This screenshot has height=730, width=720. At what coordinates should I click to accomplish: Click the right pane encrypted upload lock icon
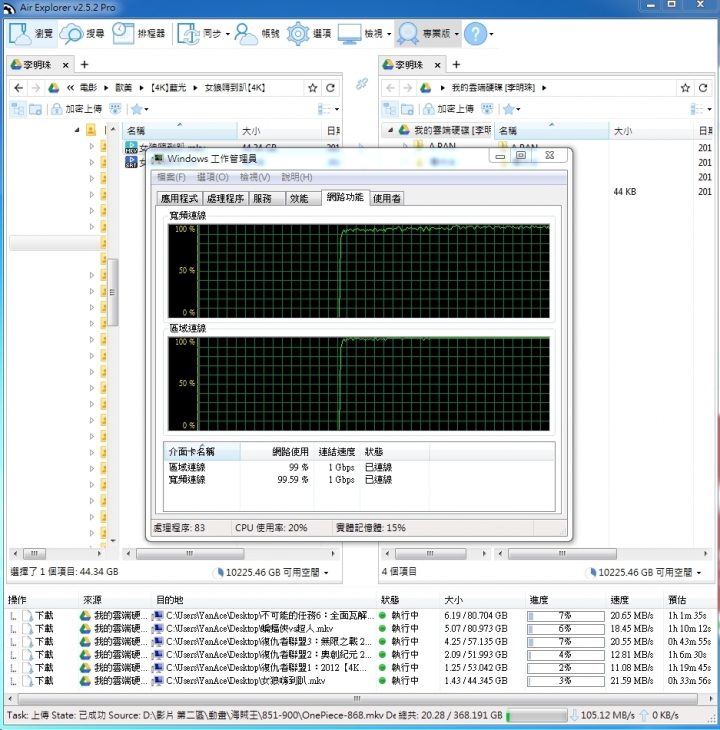(428, 109)
